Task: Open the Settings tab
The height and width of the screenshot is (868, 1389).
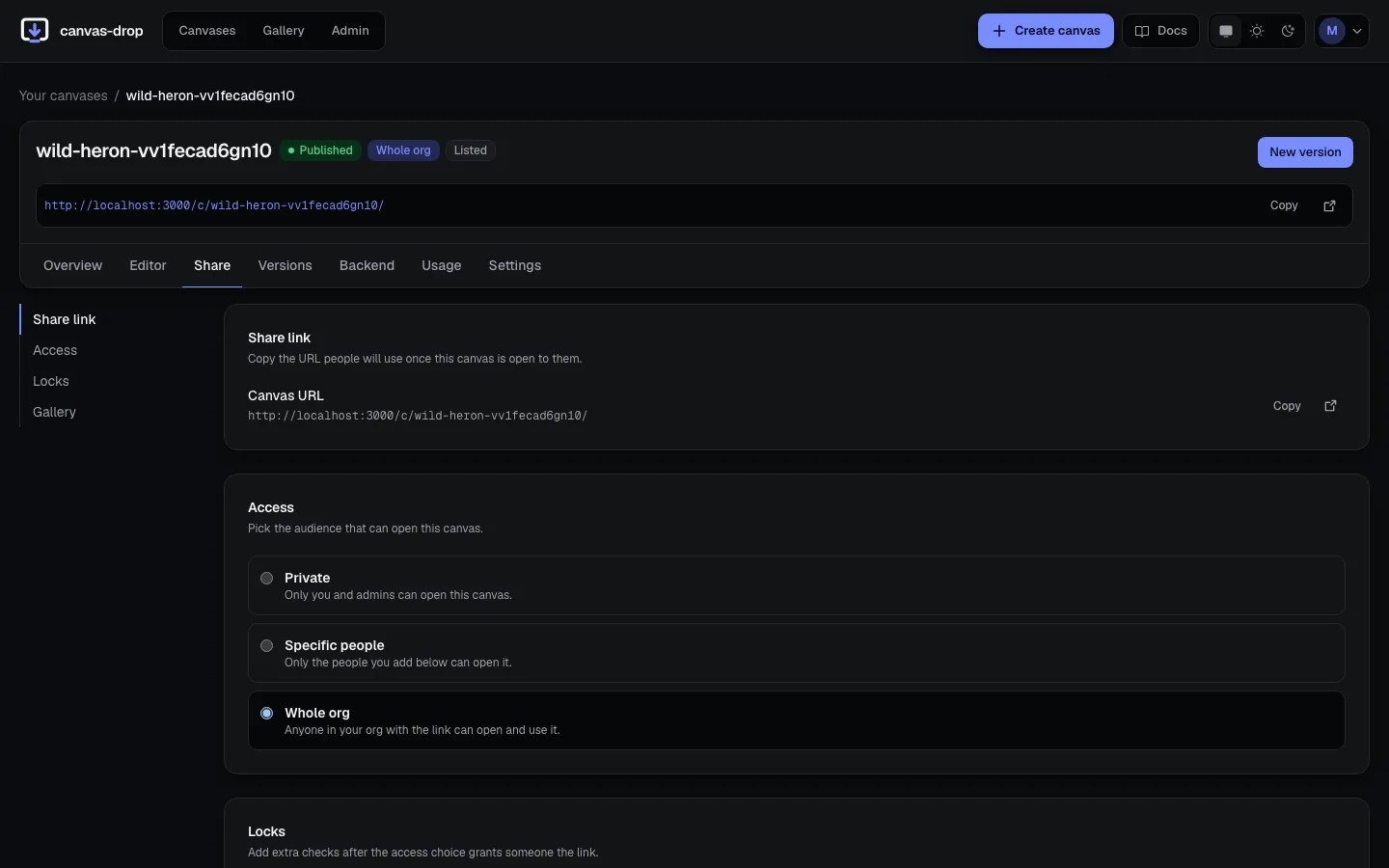Action: (x=515, y=265)
